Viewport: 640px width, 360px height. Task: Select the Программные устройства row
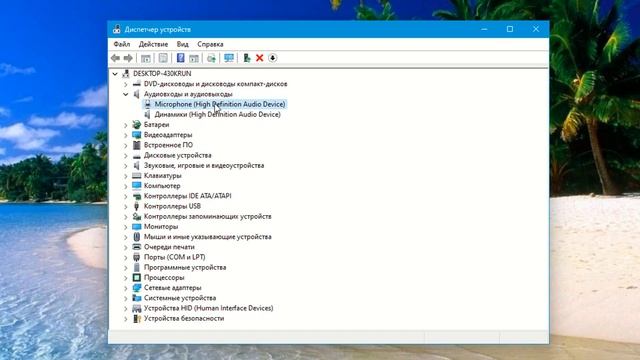pyautogui.click(x=185, y=267)
